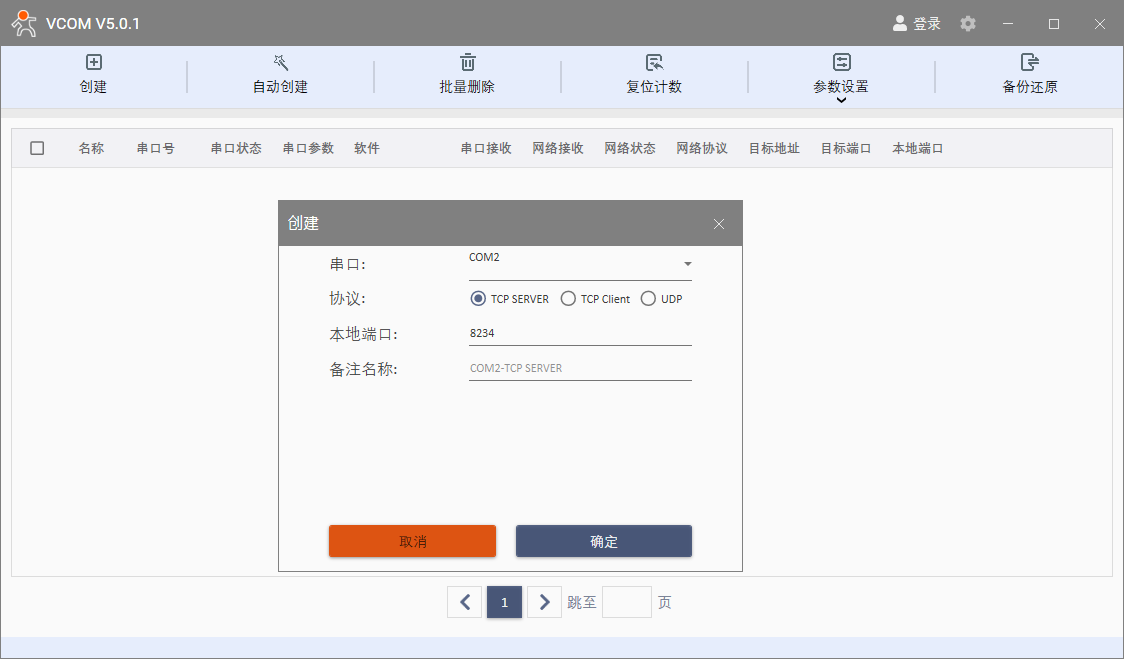Image resolution: width=1124 pixels, height=659 pixels.
Task: Click the 创建 (Create) toolbar icon
Action: point(94,63)
